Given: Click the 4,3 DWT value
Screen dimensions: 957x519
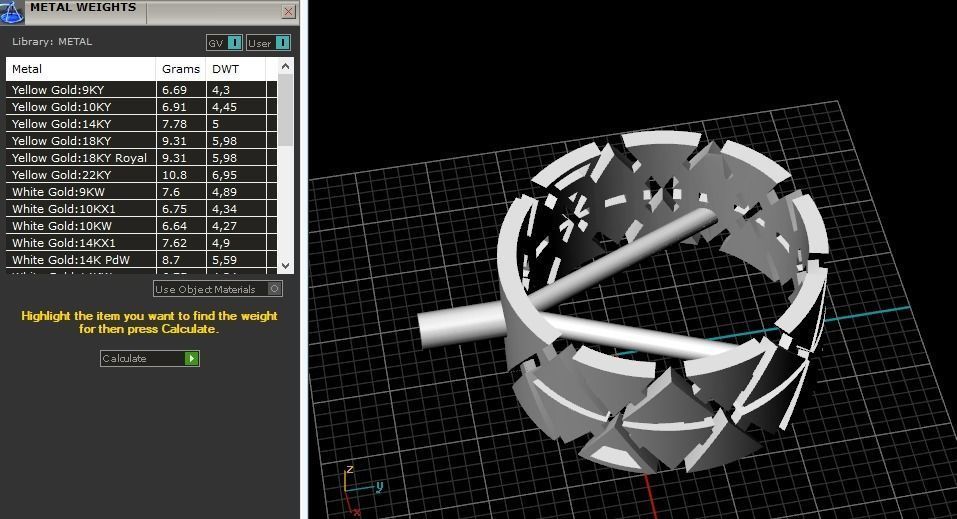Looking at the screenshot, I should point(221,90).
